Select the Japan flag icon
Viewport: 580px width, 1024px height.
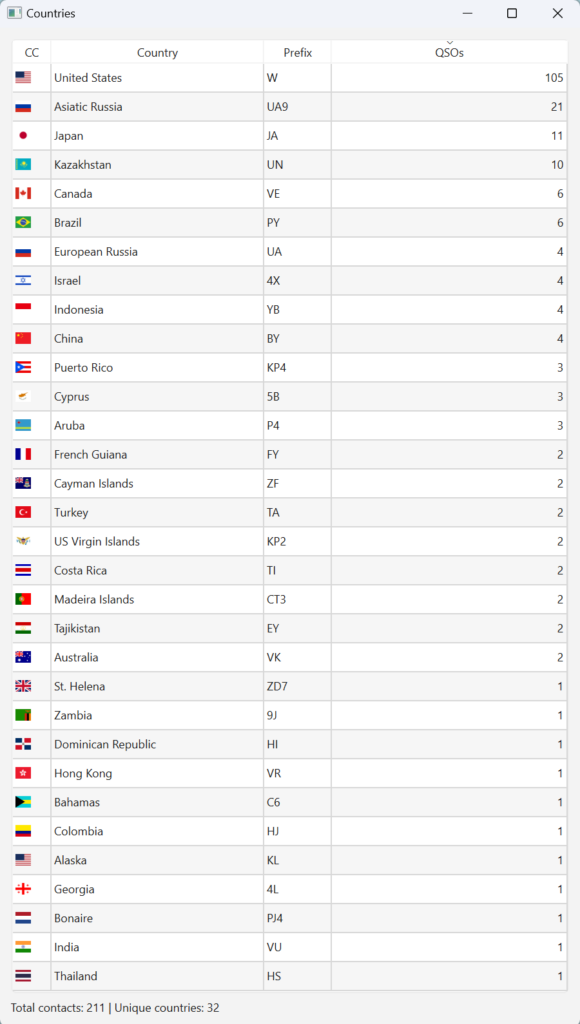coord(23,136)
